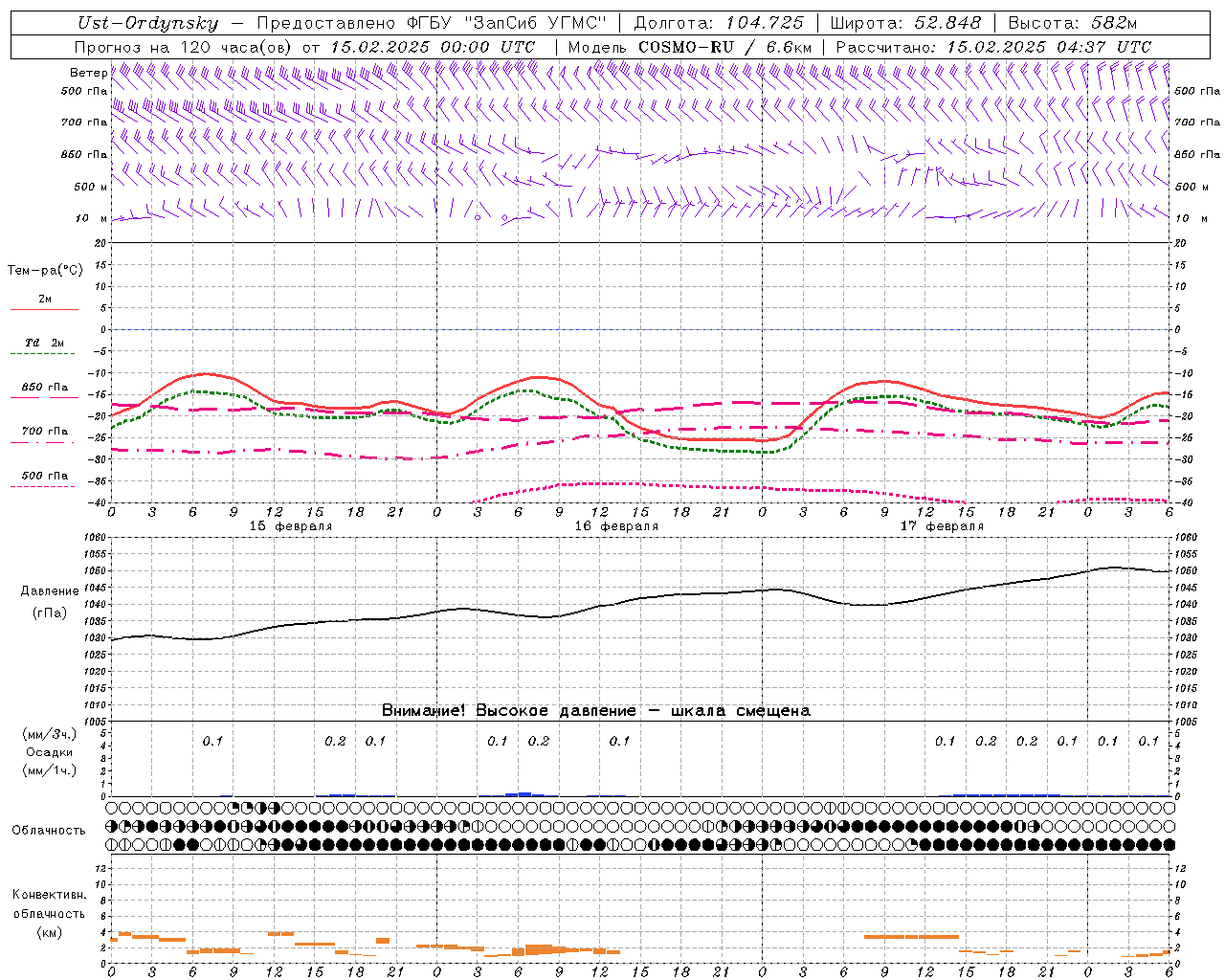Click the 850 гПа temperature legend entry
1225x980 pixels.
[45, 387]
